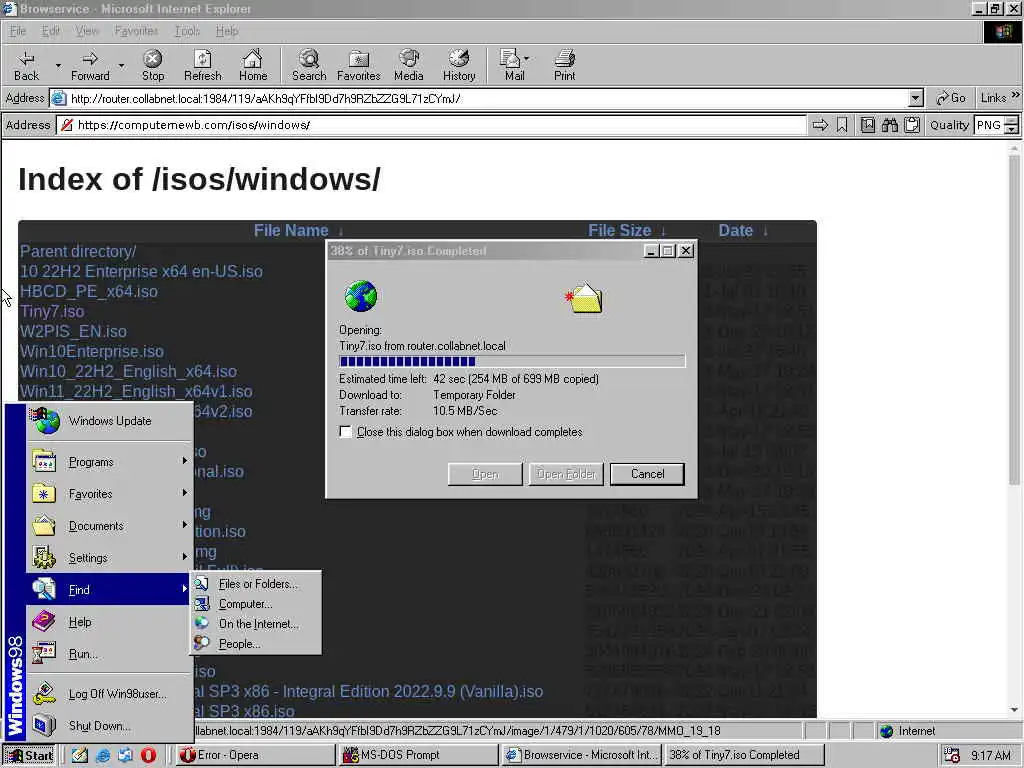Expand the IE address bar dropdown

916,99
